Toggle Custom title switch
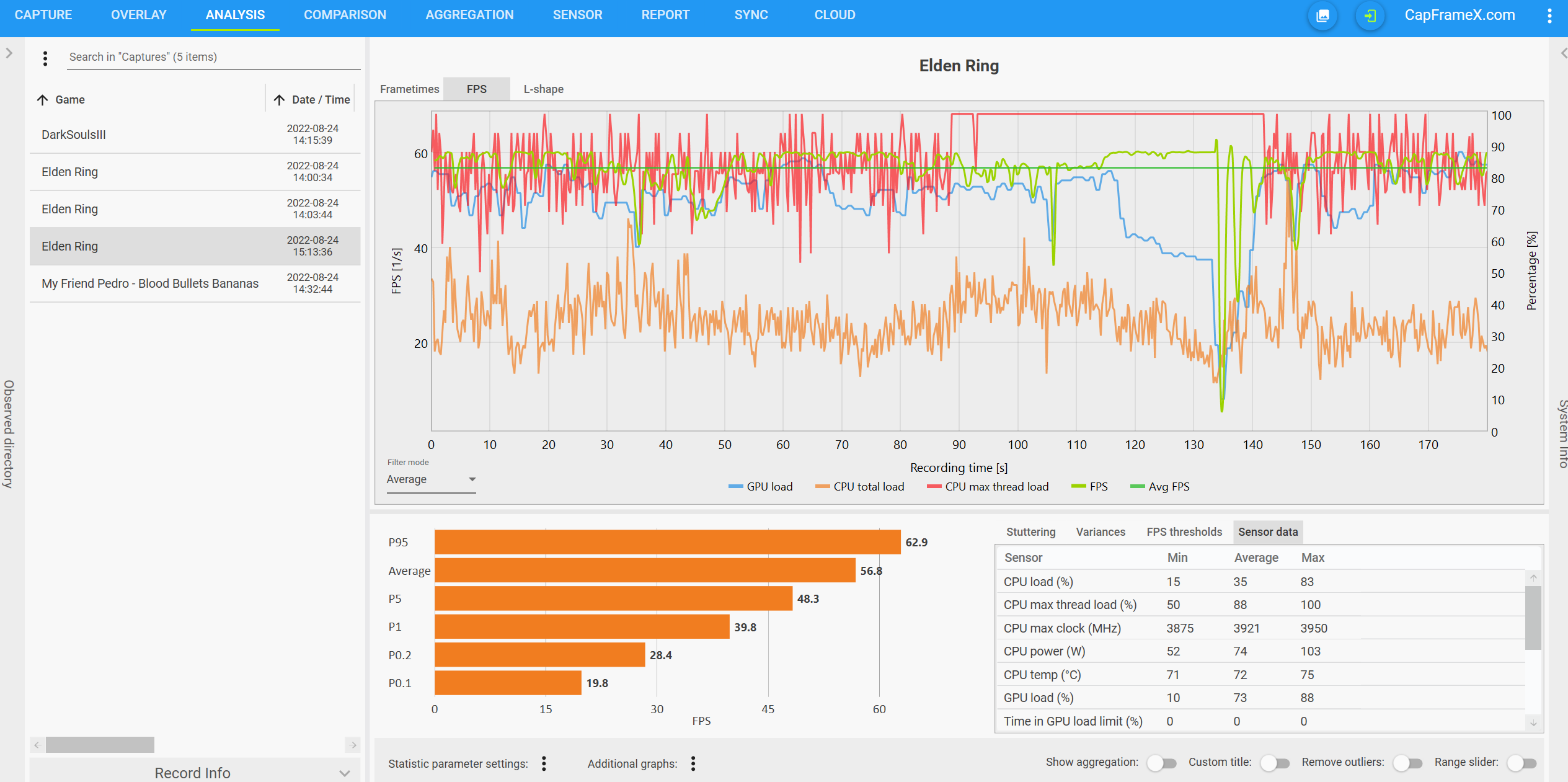The height and width of the screenshot is (782, 1568). 1275,763
